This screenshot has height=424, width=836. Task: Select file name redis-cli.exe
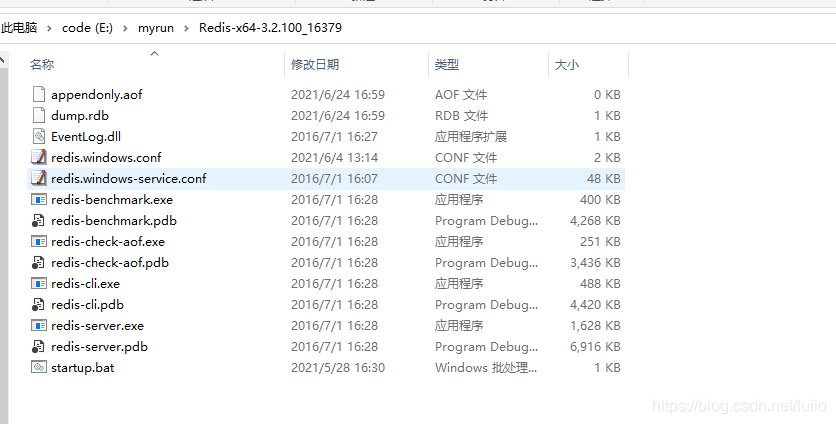pyautogui.click(x=85, y=284)
